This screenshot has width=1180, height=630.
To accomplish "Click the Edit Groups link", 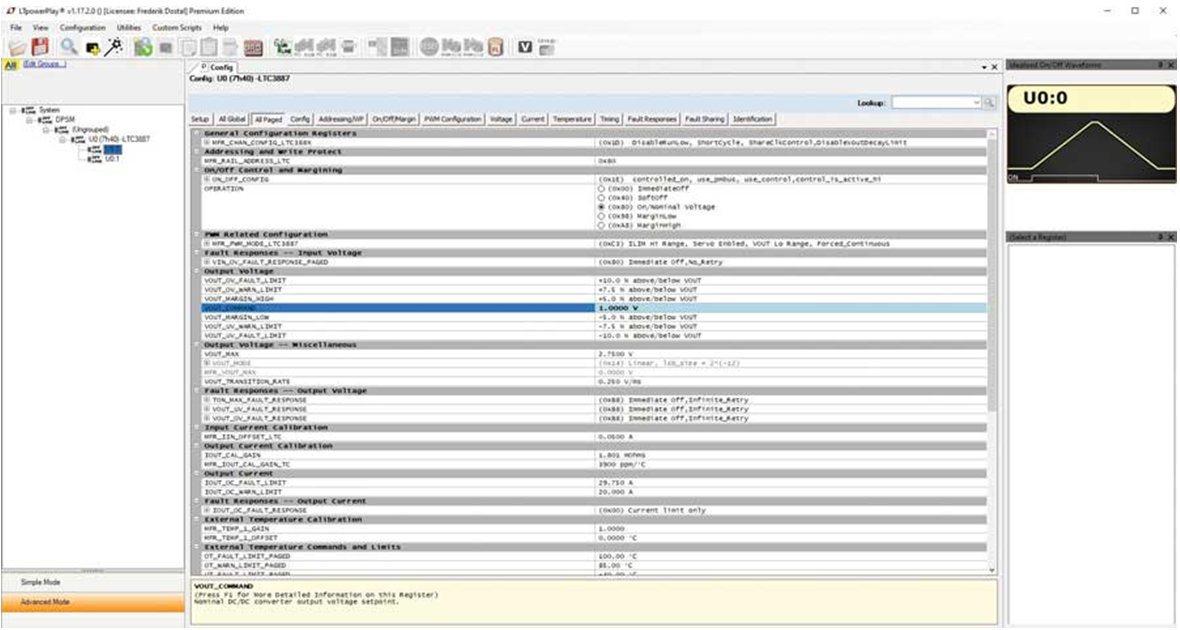I will 44,64.
